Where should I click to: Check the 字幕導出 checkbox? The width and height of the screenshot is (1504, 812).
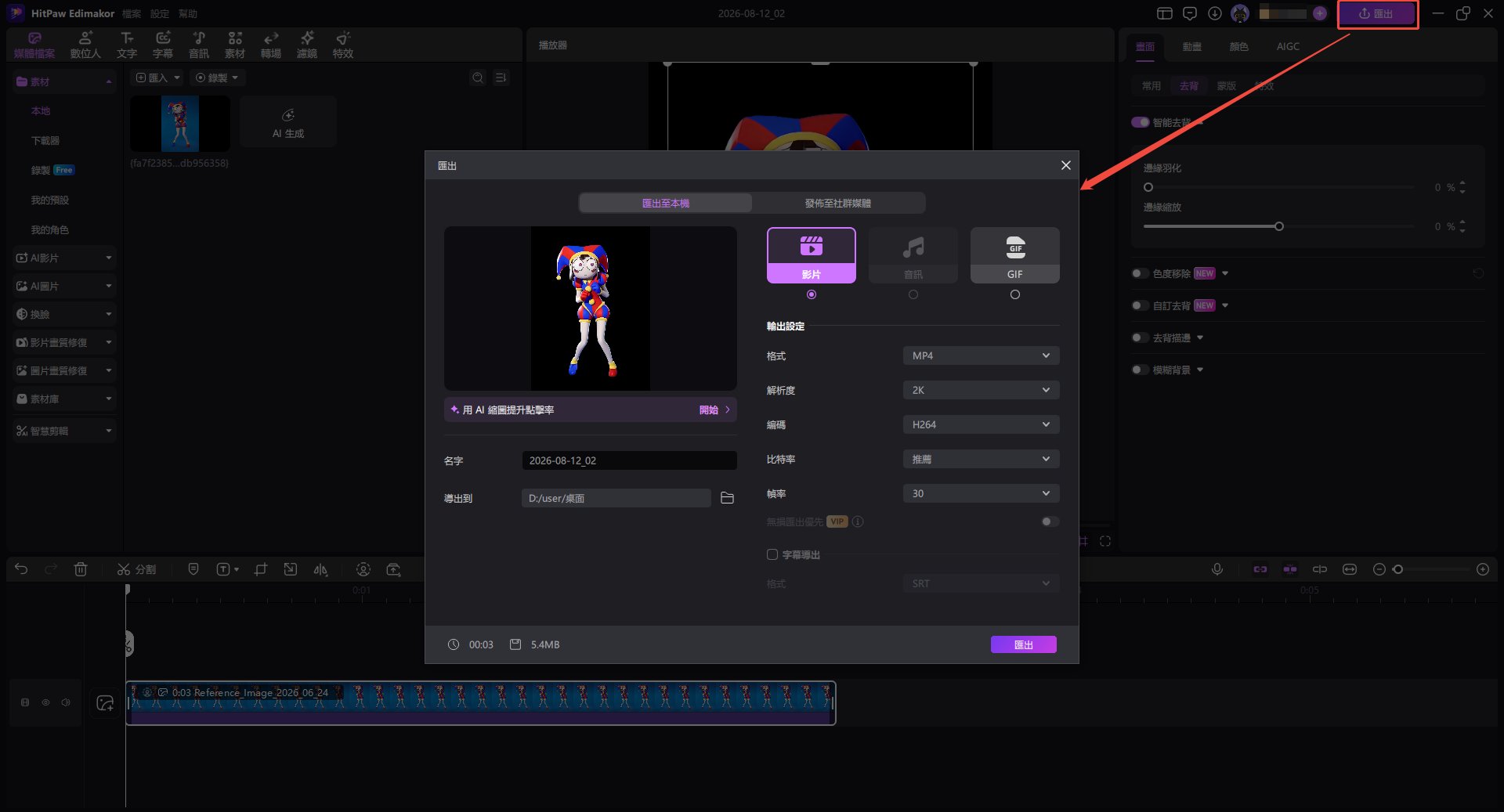pyautogui.click(x=772, y=554)
